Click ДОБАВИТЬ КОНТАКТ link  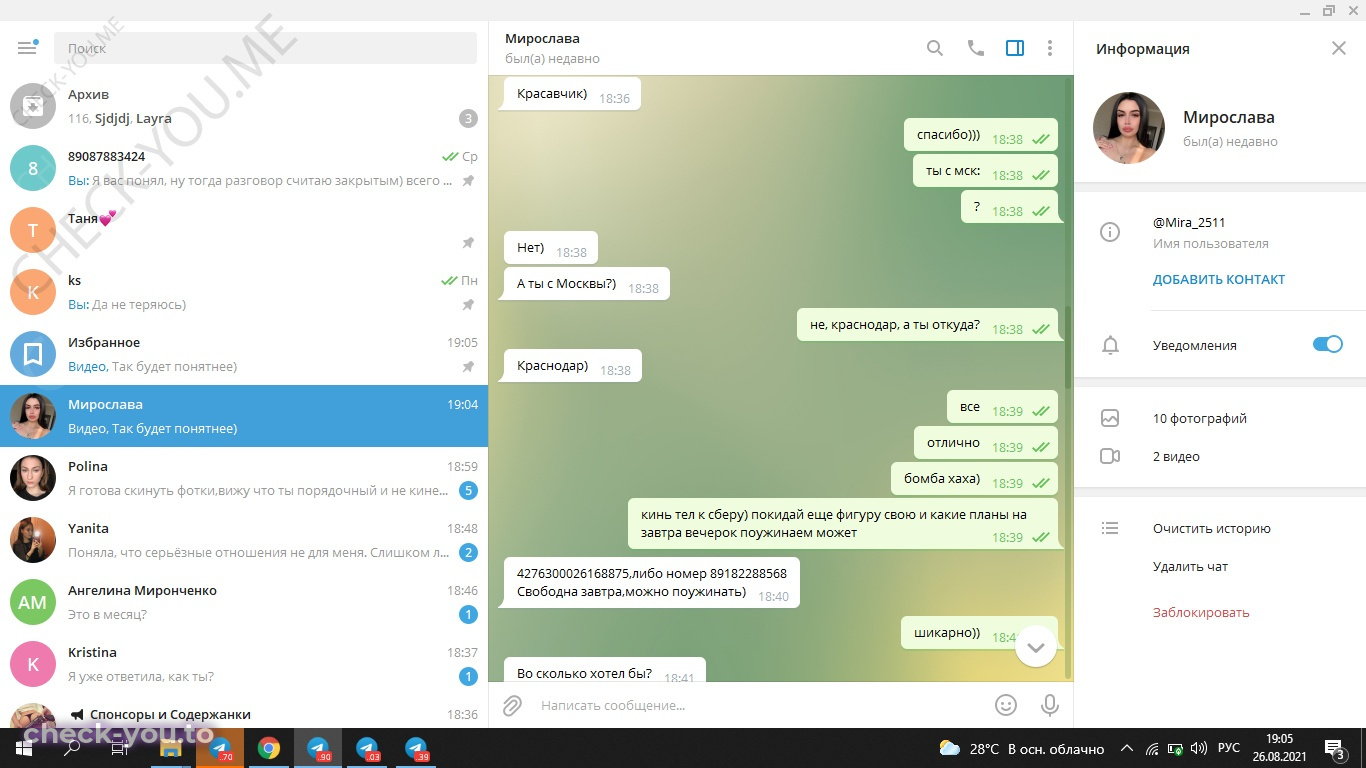coord(1219,279)
